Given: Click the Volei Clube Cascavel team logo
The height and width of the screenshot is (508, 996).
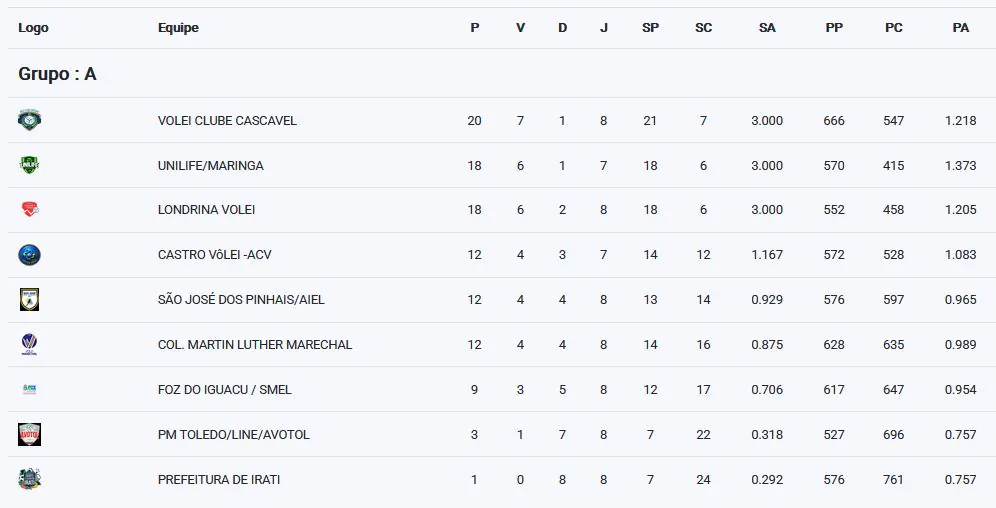Looking at the screenshot, I should [x=29, y=120].
